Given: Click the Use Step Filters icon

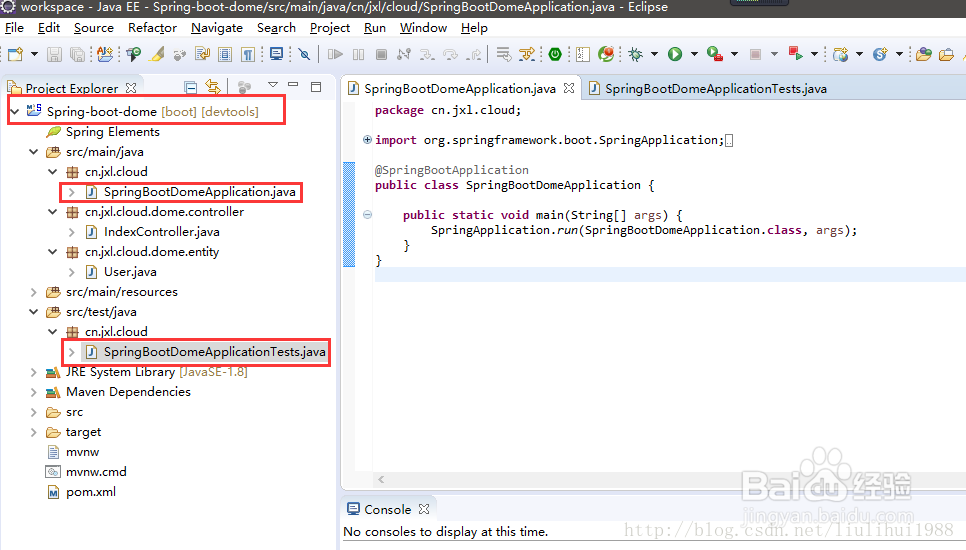Looking at the screenshot, I should pyautogui.click(x=527, y=54).
